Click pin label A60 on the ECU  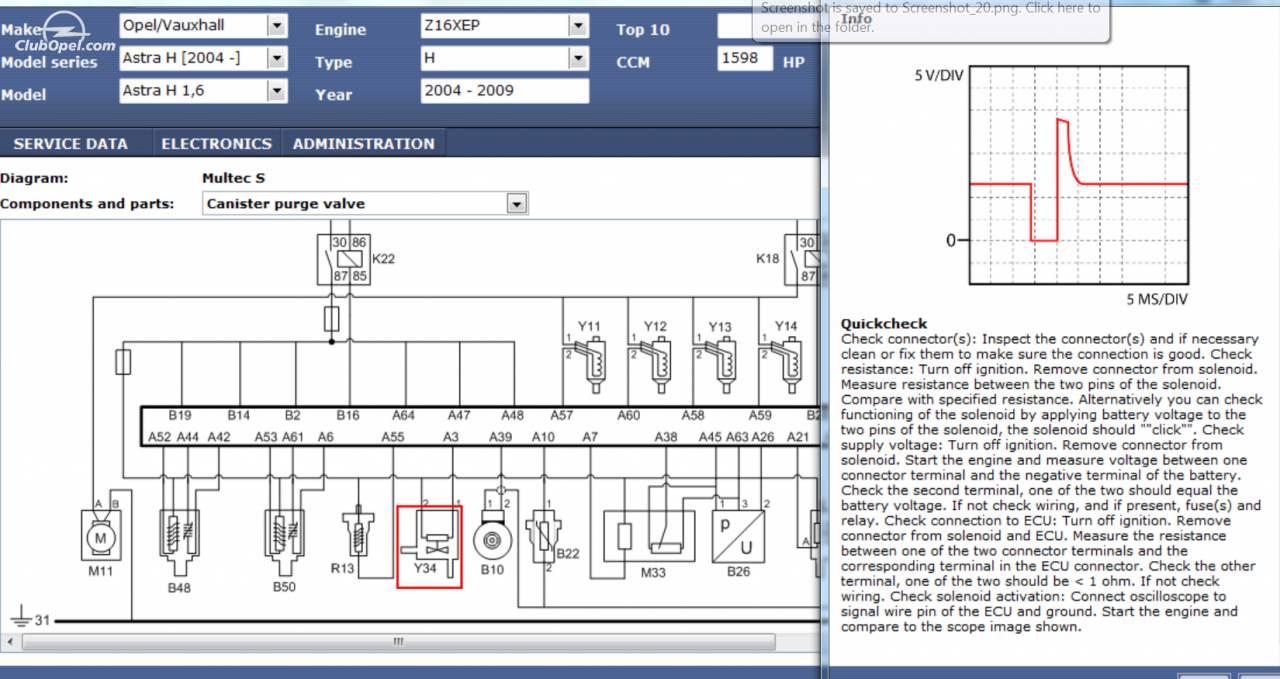click(x=628, y=415)
